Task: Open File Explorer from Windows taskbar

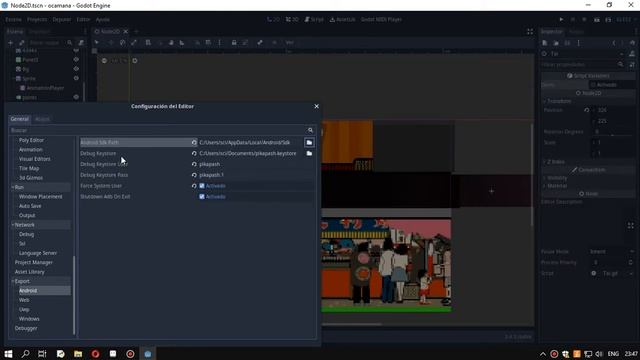Action: pyautogui.click(x=78, y=353)
